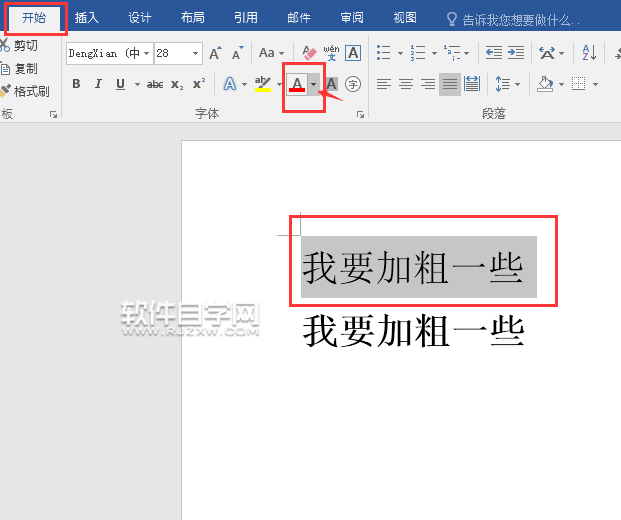Switch to the 视图 tab
Screen dimensions: 621x520
click(x=405, y=18)
